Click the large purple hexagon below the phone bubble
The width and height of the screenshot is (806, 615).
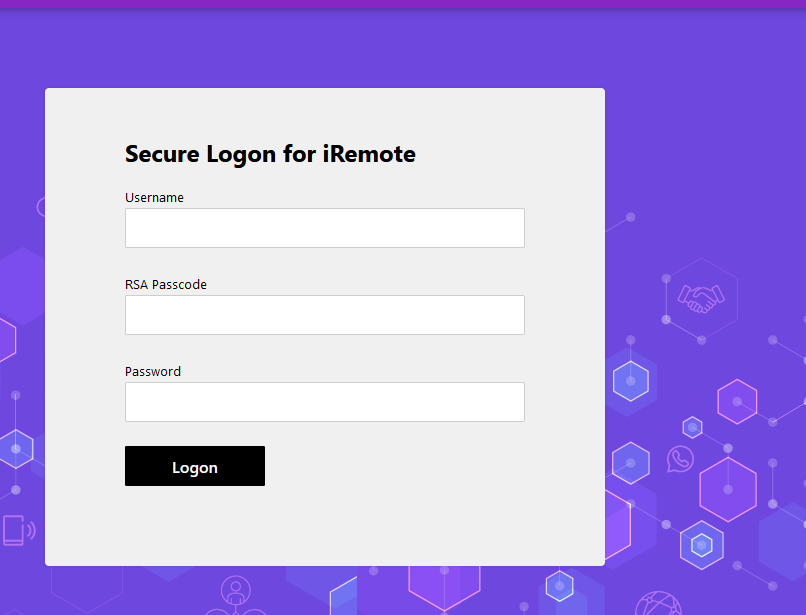[x=728, y=490]
